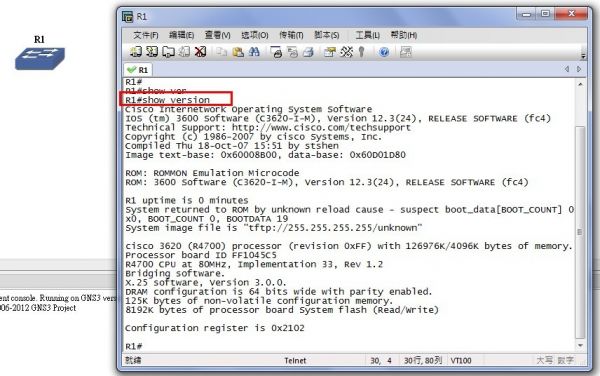
Task: Open the 脚本(S) menu
Action: [x=326, y=35]
